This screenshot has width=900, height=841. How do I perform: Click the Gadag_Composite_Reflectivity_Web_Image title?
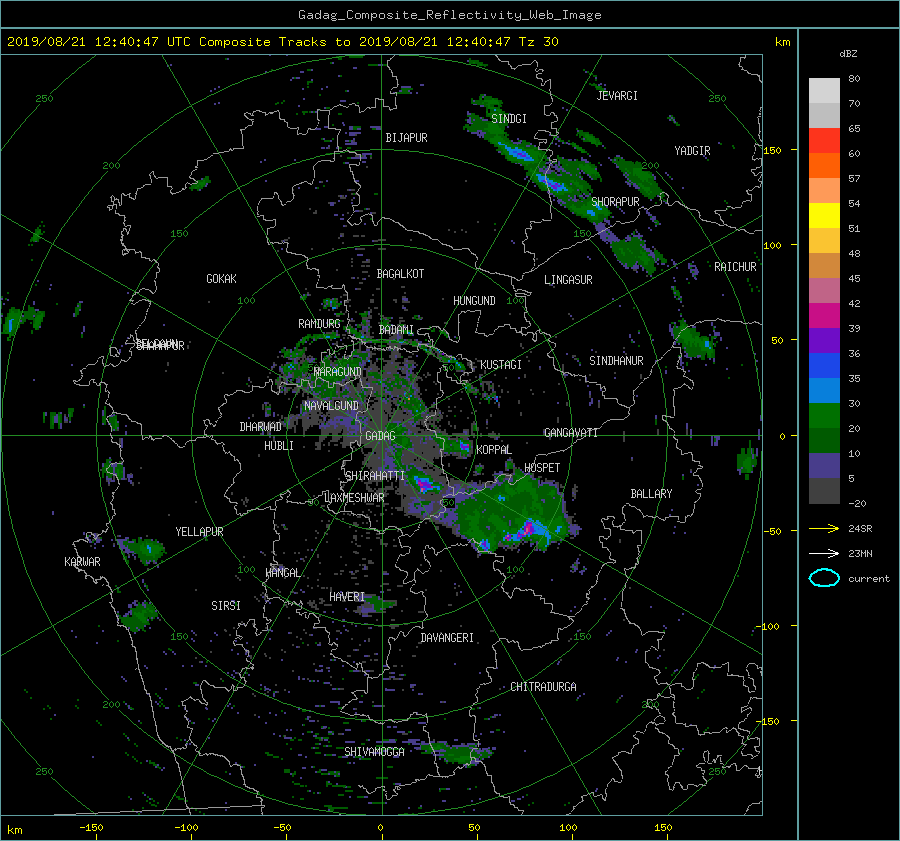(449, 15)
